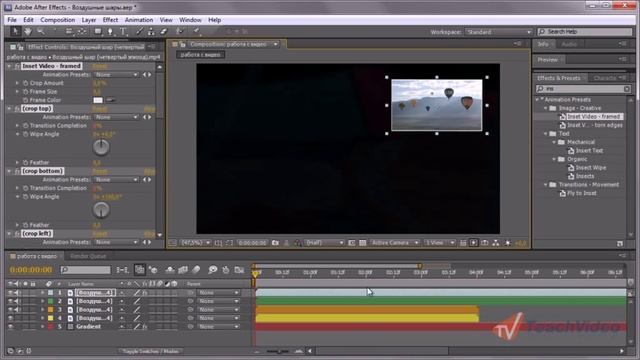Open the Workspace Standard dropdown
This screenshot has width=640, height=360.
pos(498,32)
